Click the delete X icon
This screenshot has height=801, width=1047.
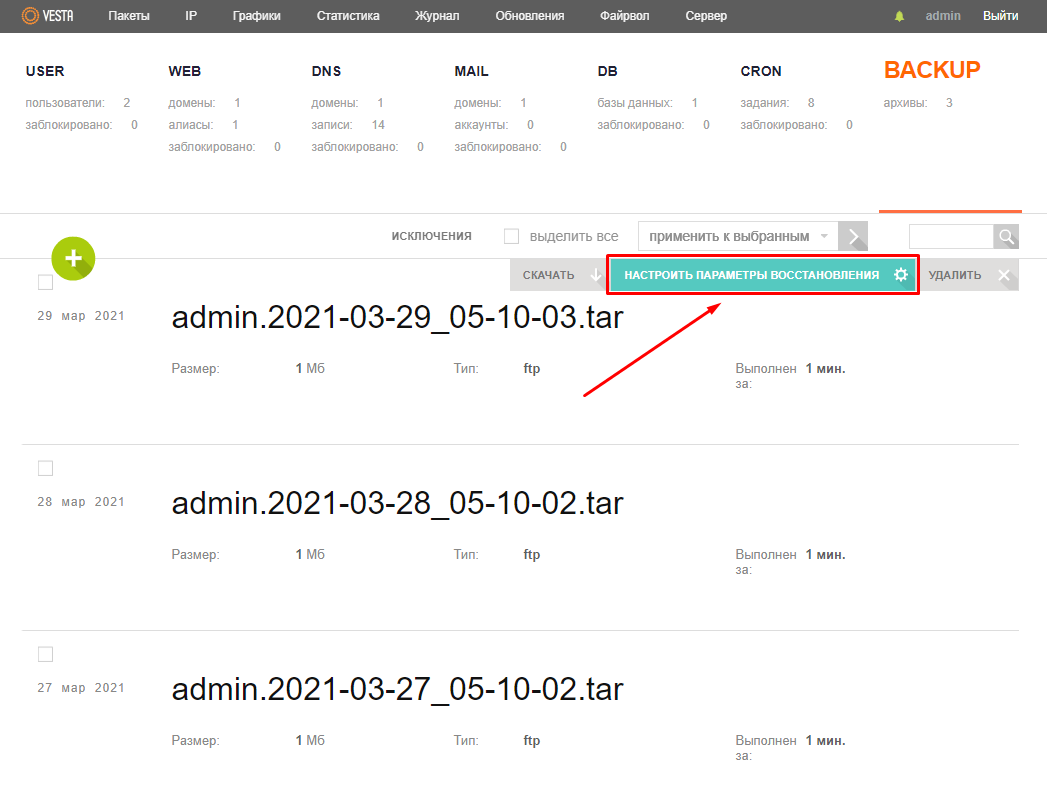tap(1004, 275)
